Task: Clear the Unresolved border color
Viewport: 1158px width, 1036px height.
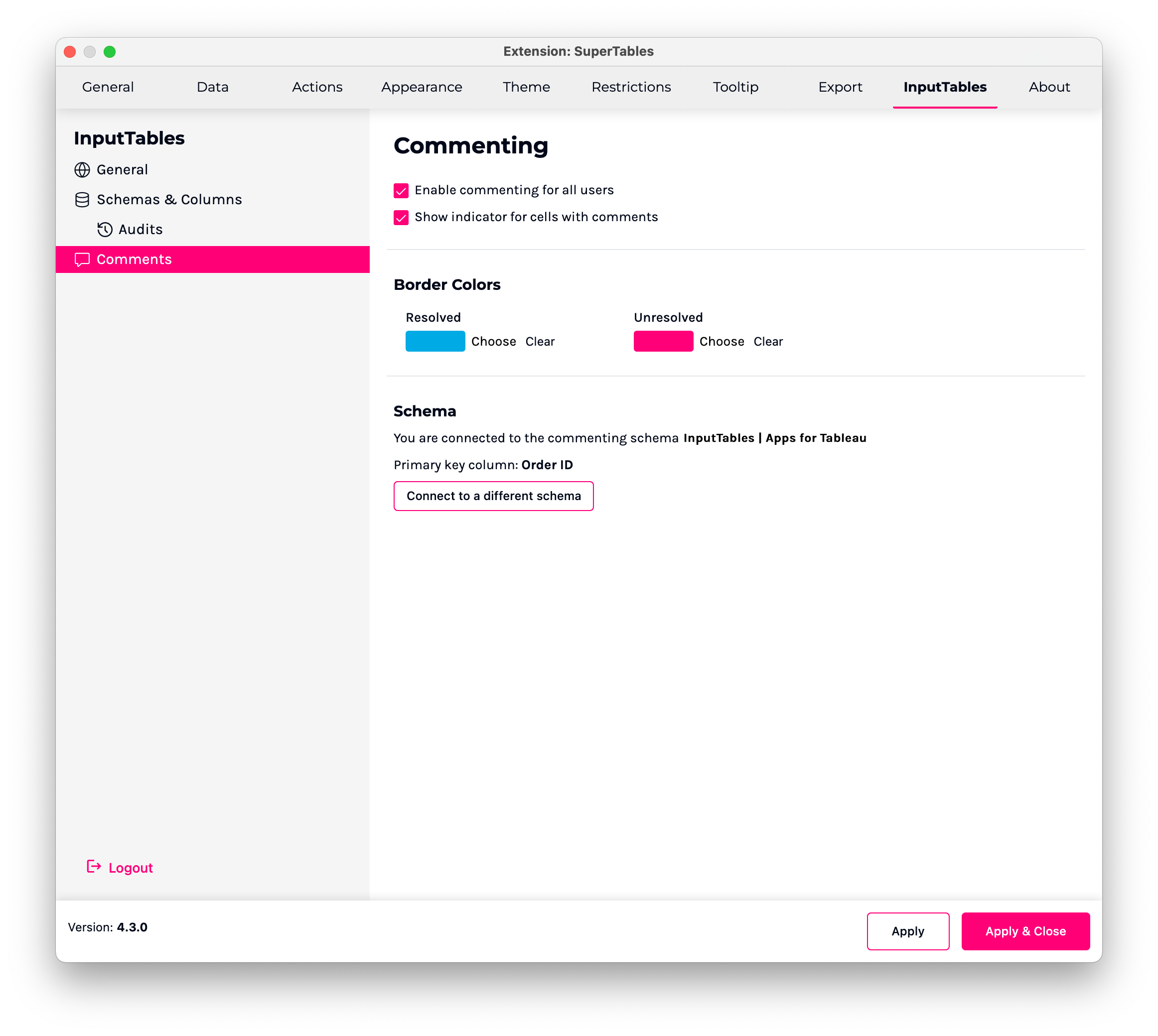Action: pos(768,342)
